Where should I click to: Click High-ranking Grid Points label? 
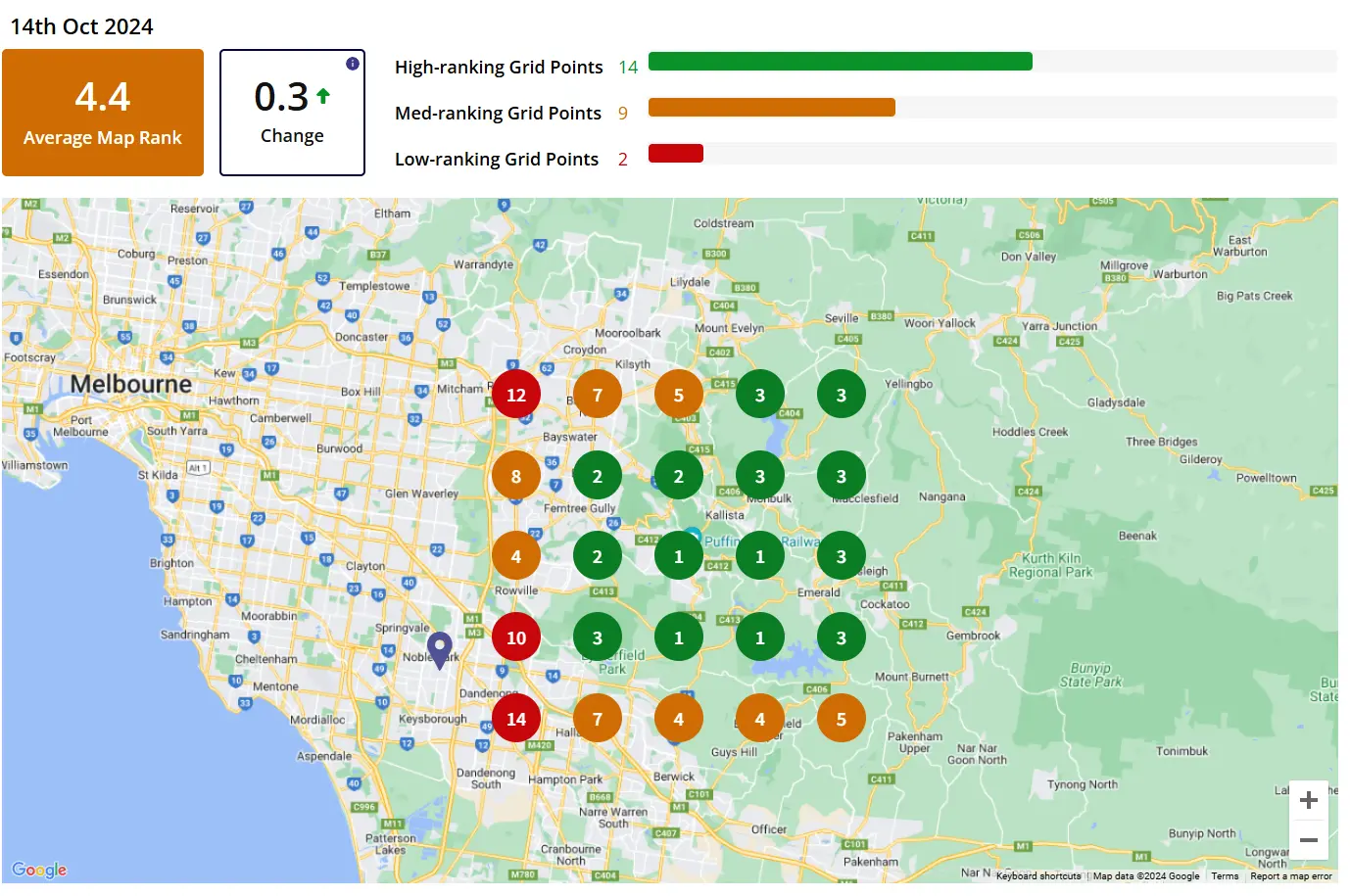499,67
